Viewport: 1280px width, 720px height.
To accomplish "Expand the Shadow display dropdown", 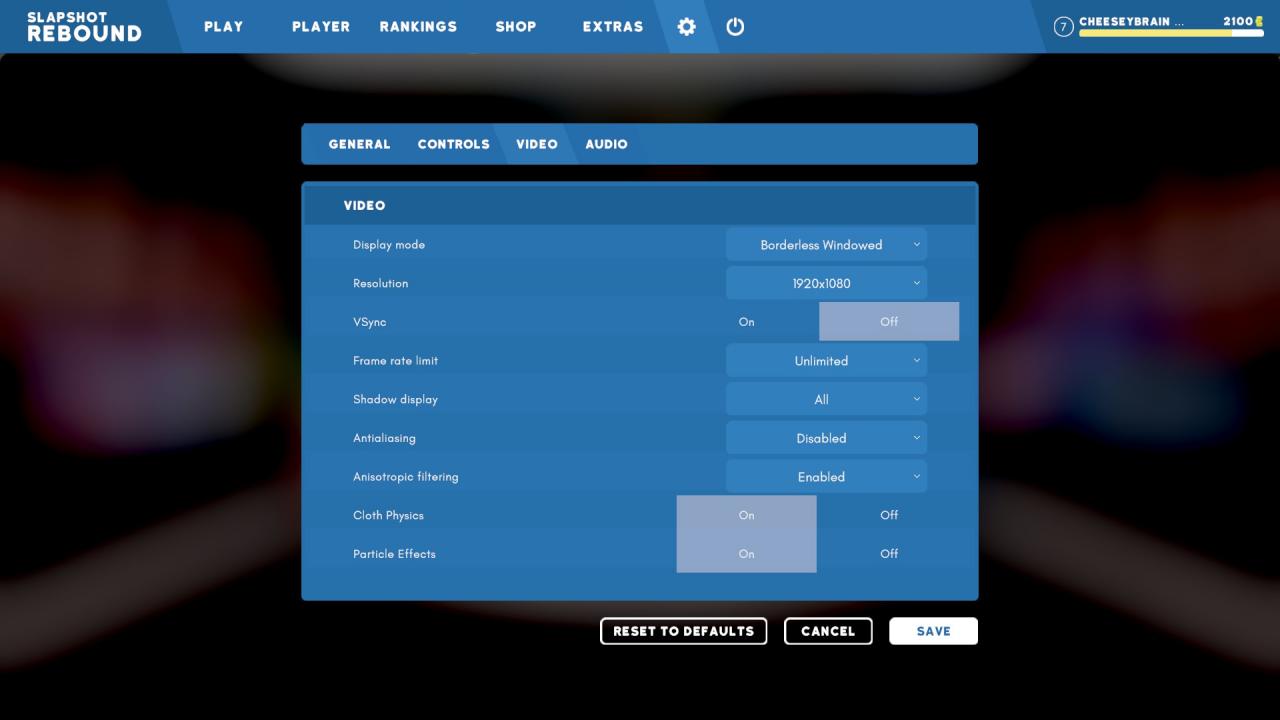I will coord(826,400).
